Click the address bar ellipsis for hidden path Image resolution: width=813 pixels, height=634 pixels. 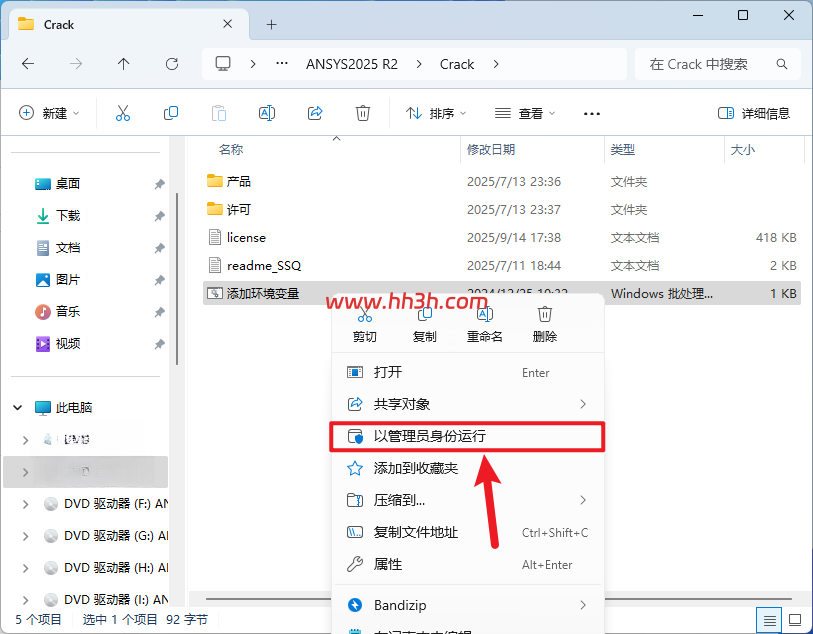tap(282, 63)
